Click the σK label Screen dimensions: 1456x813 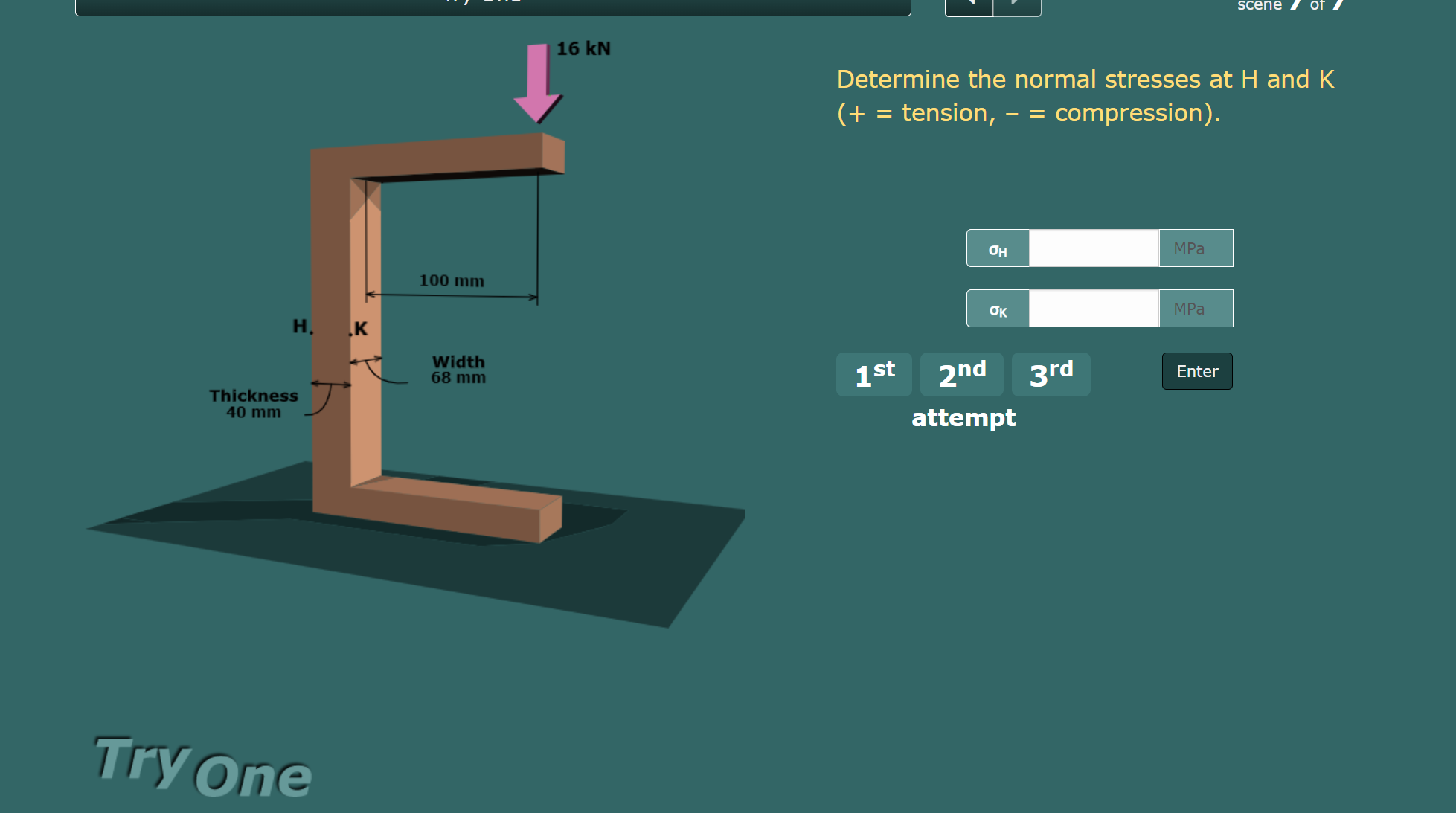point(998,309)
